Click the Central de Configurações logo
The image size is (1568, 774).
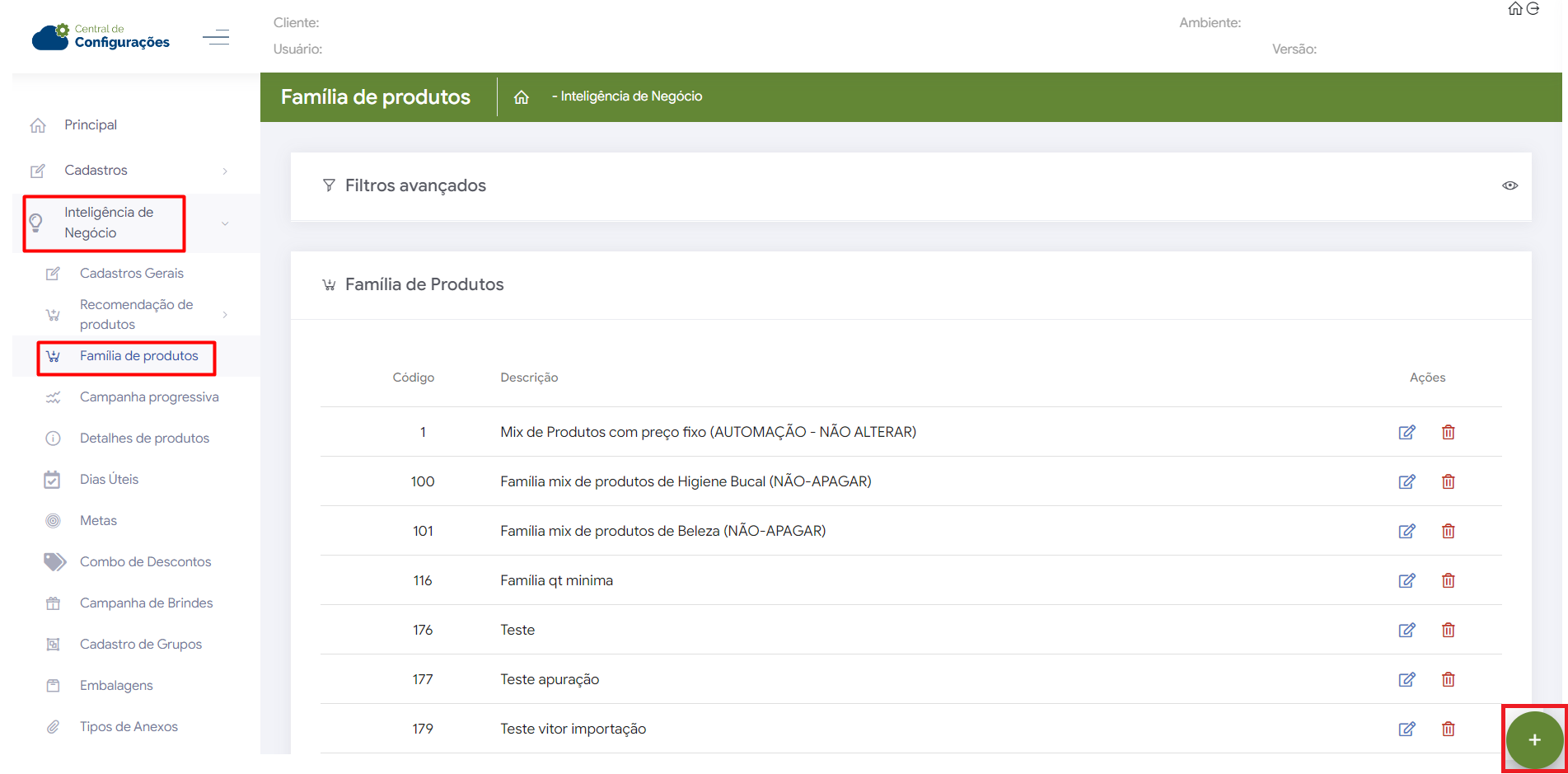pos(101,37)
